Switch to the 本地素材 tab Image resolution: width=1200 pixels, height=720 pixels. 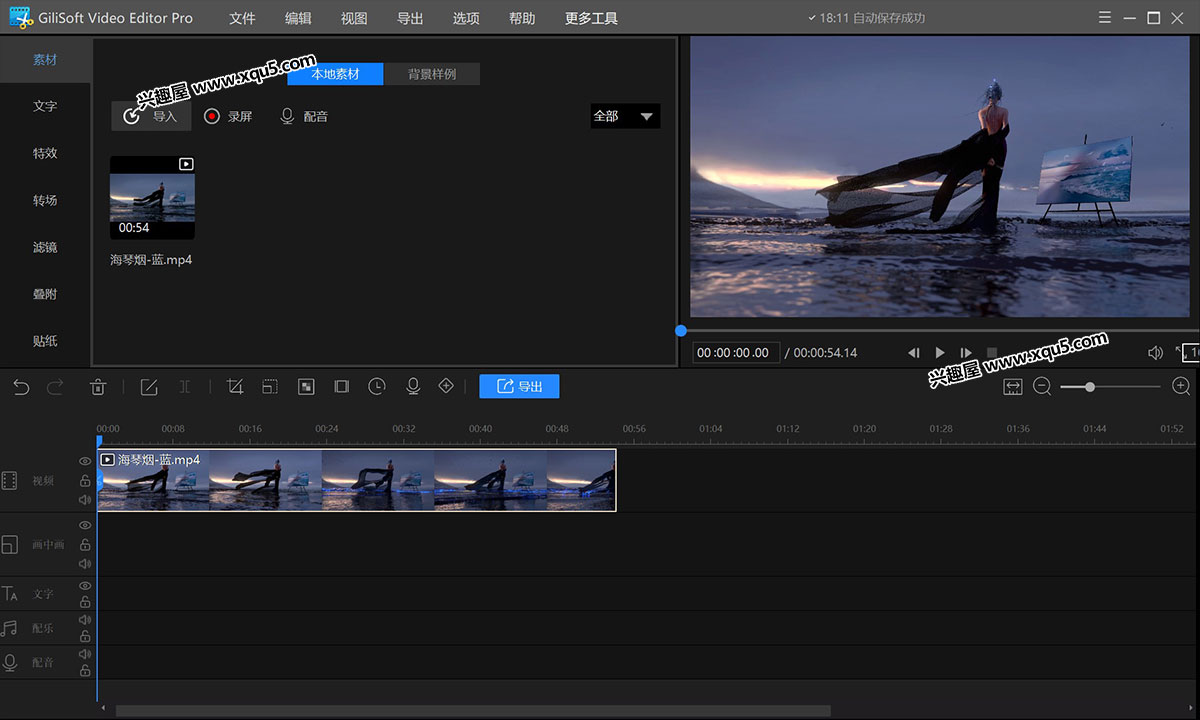click(x=335, y=74)
